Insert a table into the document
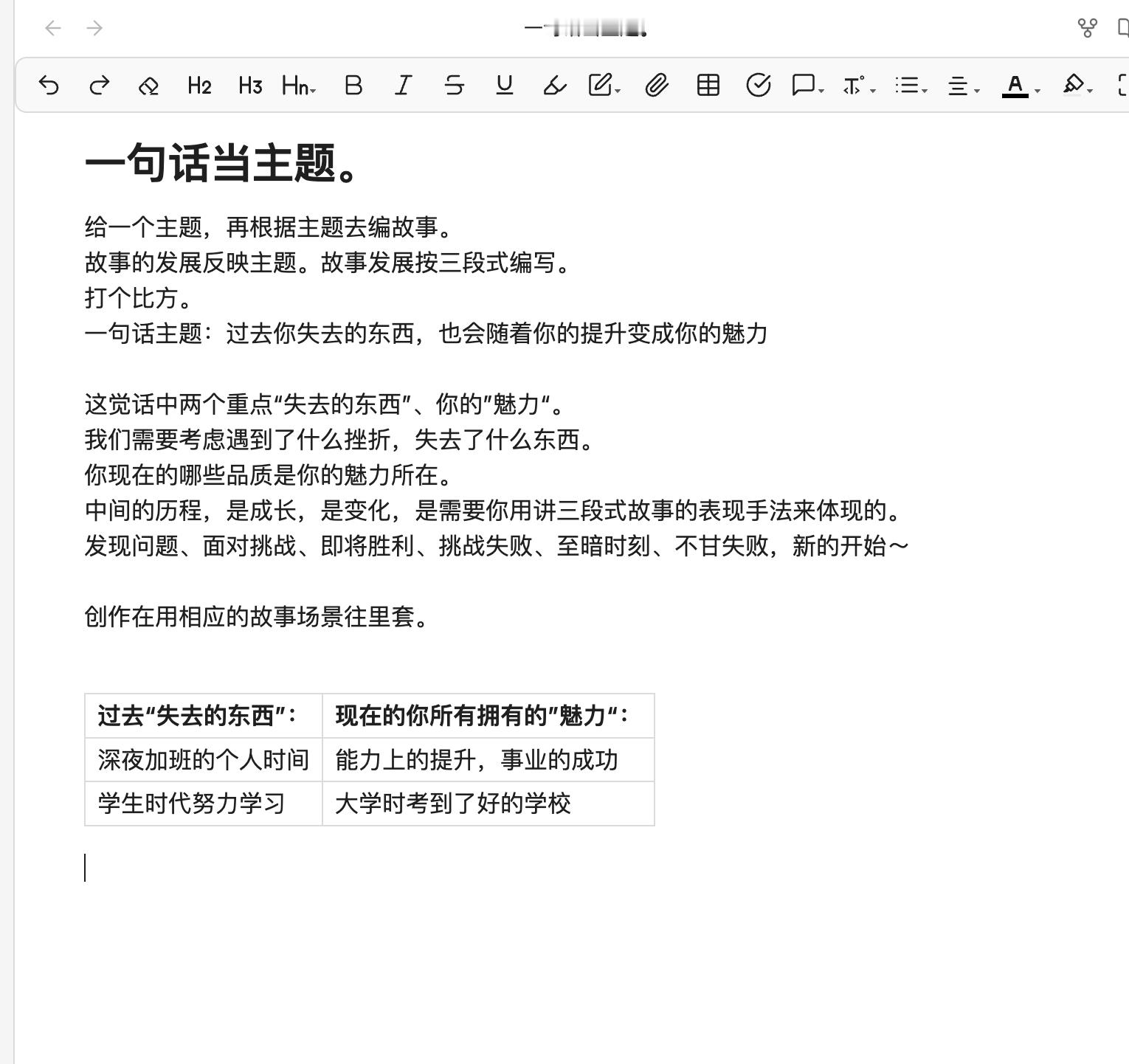The height and width of the screenshot is (1064, 1129). pos(707,86)
